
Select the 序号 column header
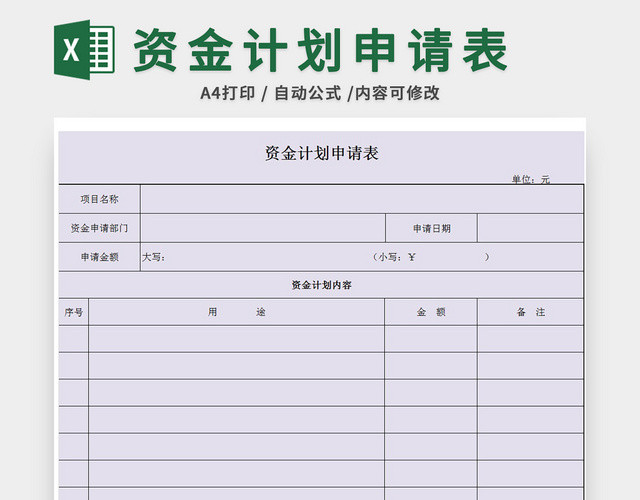tap(73, 312)
